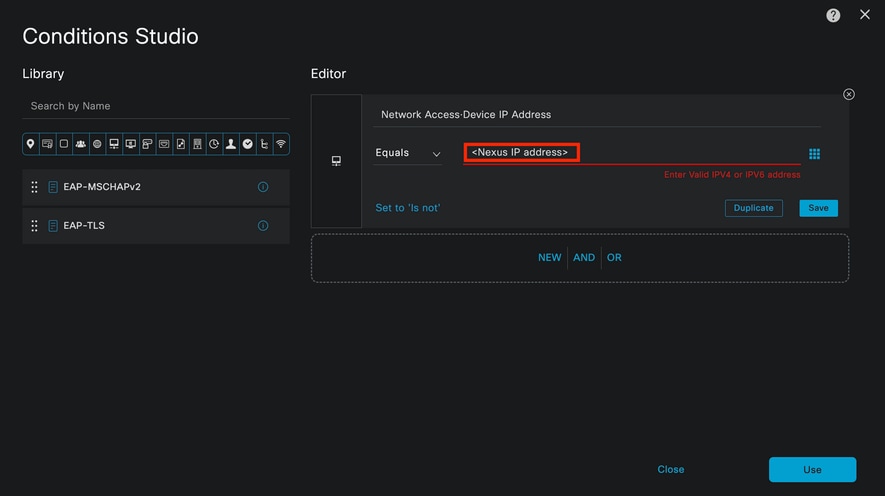The width and height of the screenshot is (885, 496).
Task: Click network device icon in editor tile
Action: pos(336,161)
